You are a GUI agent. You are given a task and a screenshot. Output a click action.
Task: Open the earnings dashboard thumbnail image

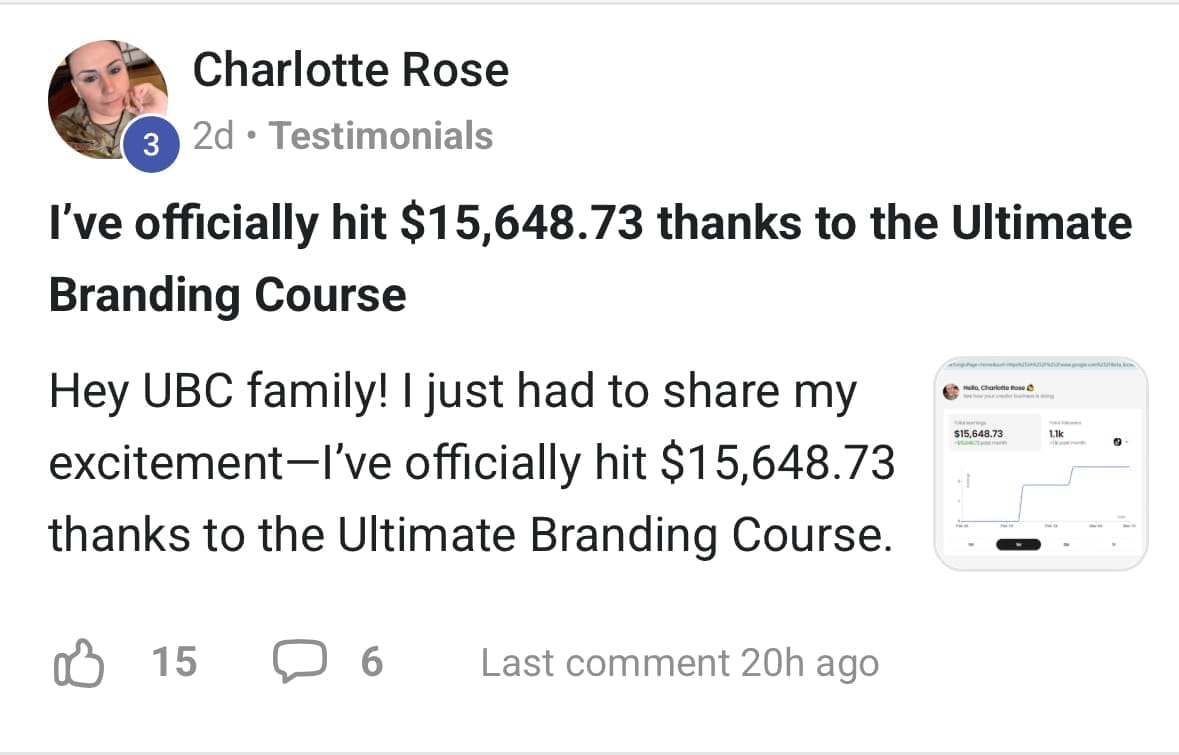tap(1040, 464)
